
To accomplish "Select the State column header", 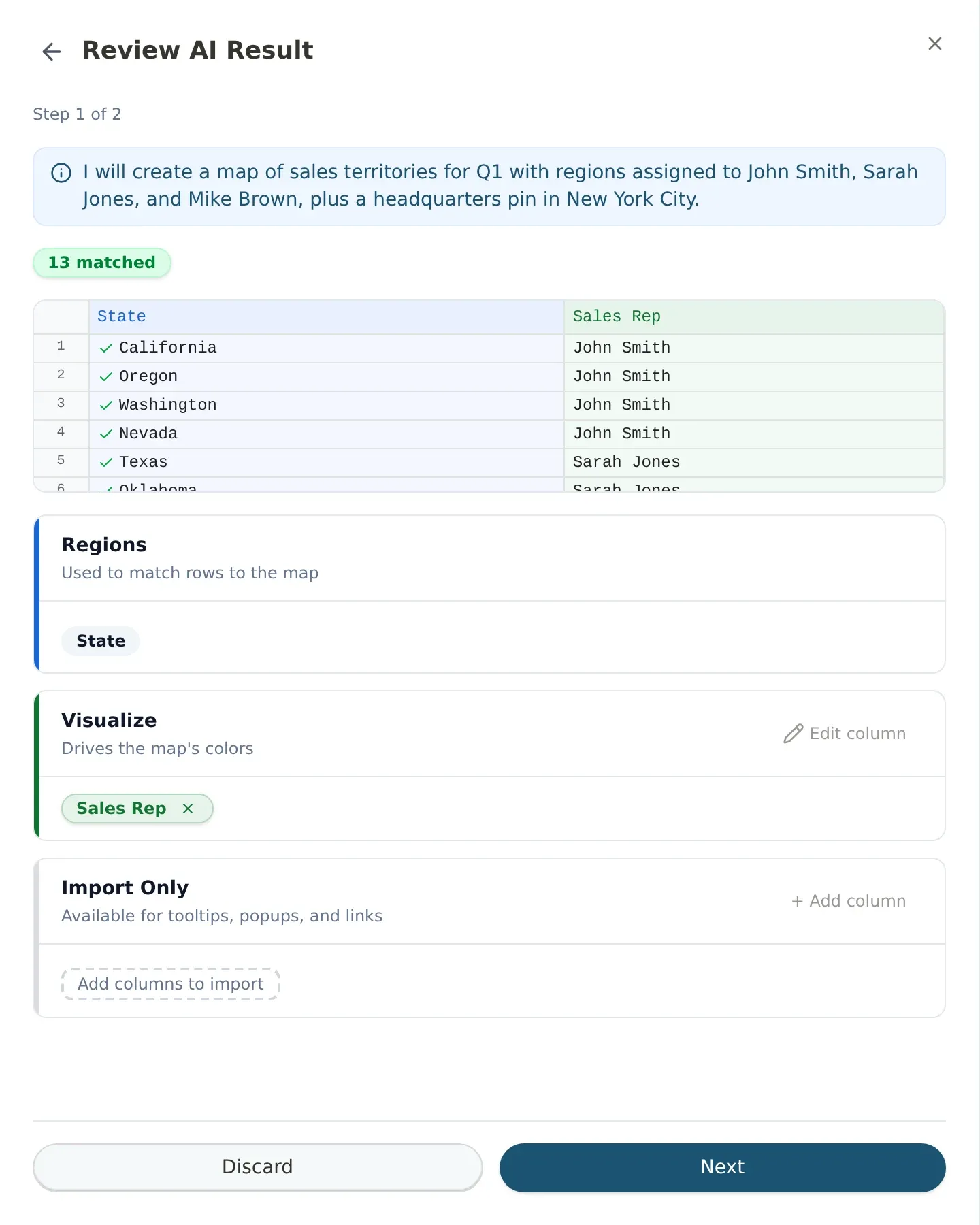I will tap(327, 316).
